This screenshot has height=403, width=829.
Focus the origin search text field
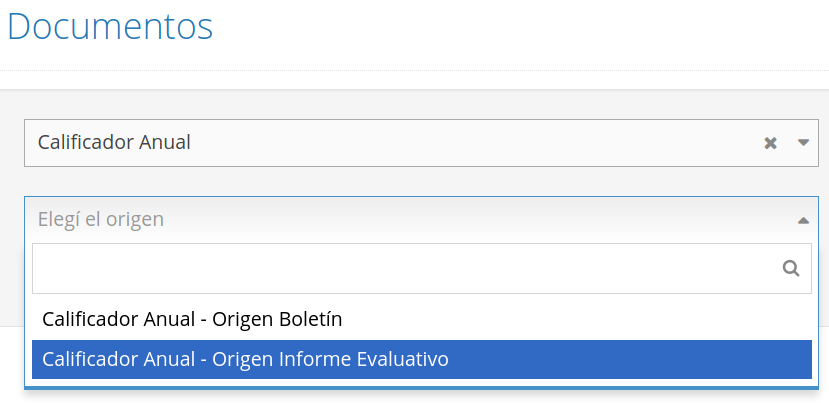coord(421,269)
